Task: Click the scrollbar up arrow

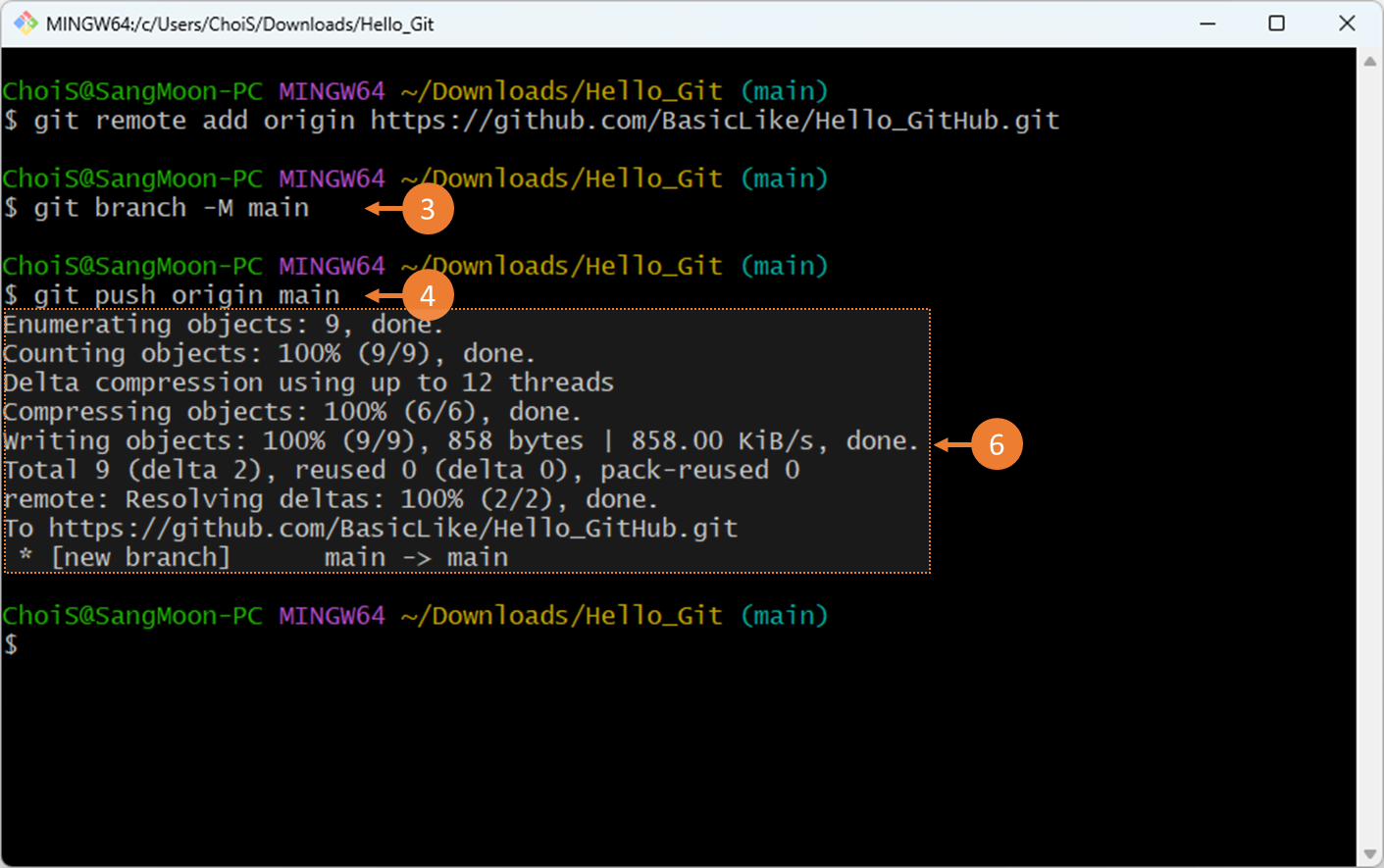Action: point(1370,61)
